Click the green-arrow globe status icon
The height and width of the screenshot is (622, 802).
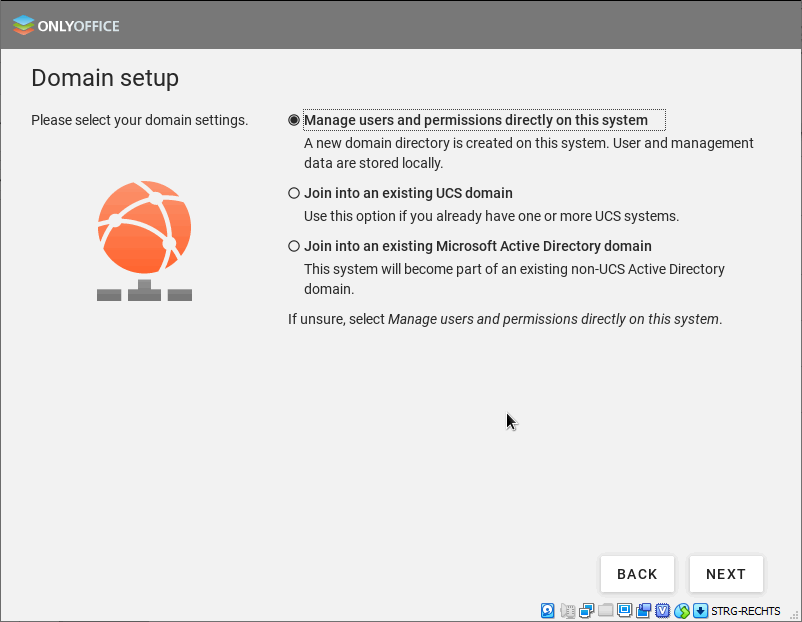point(682,611)
